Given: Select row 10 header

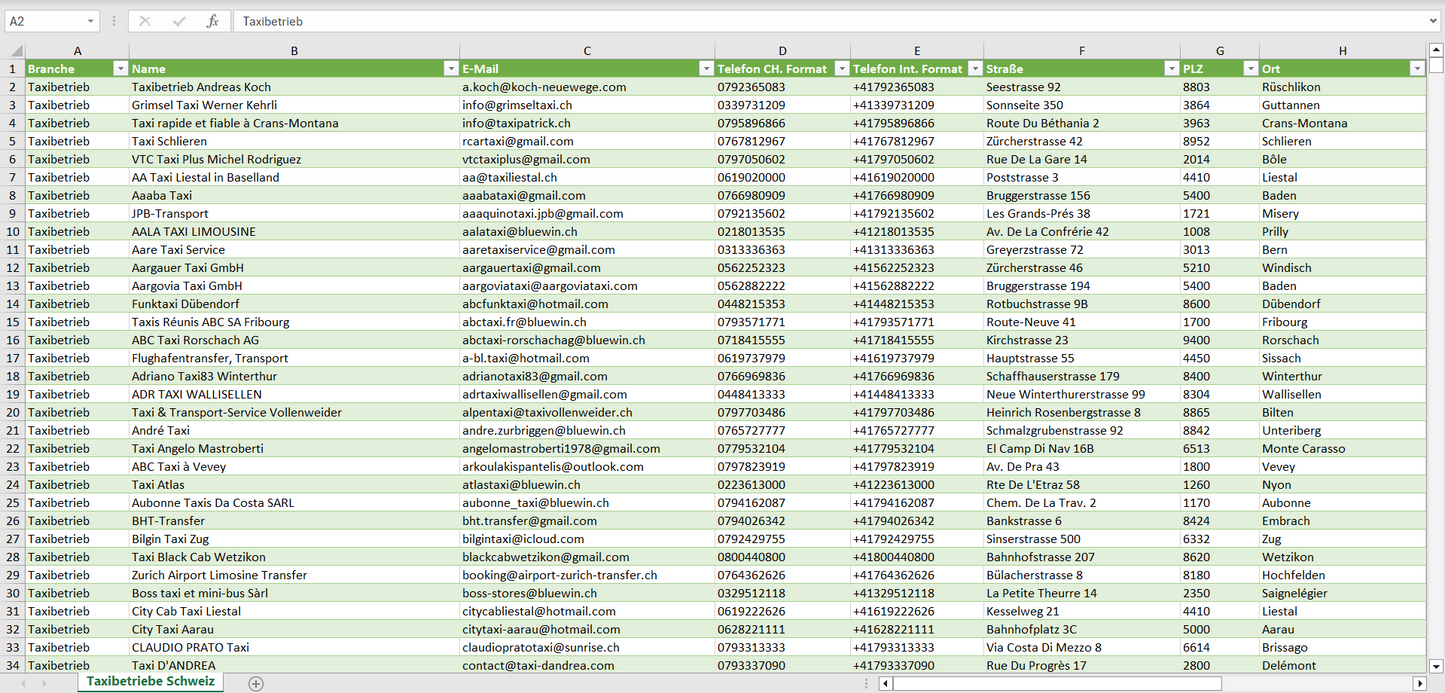Looking at the screenshot, I should tap(13, 231).
